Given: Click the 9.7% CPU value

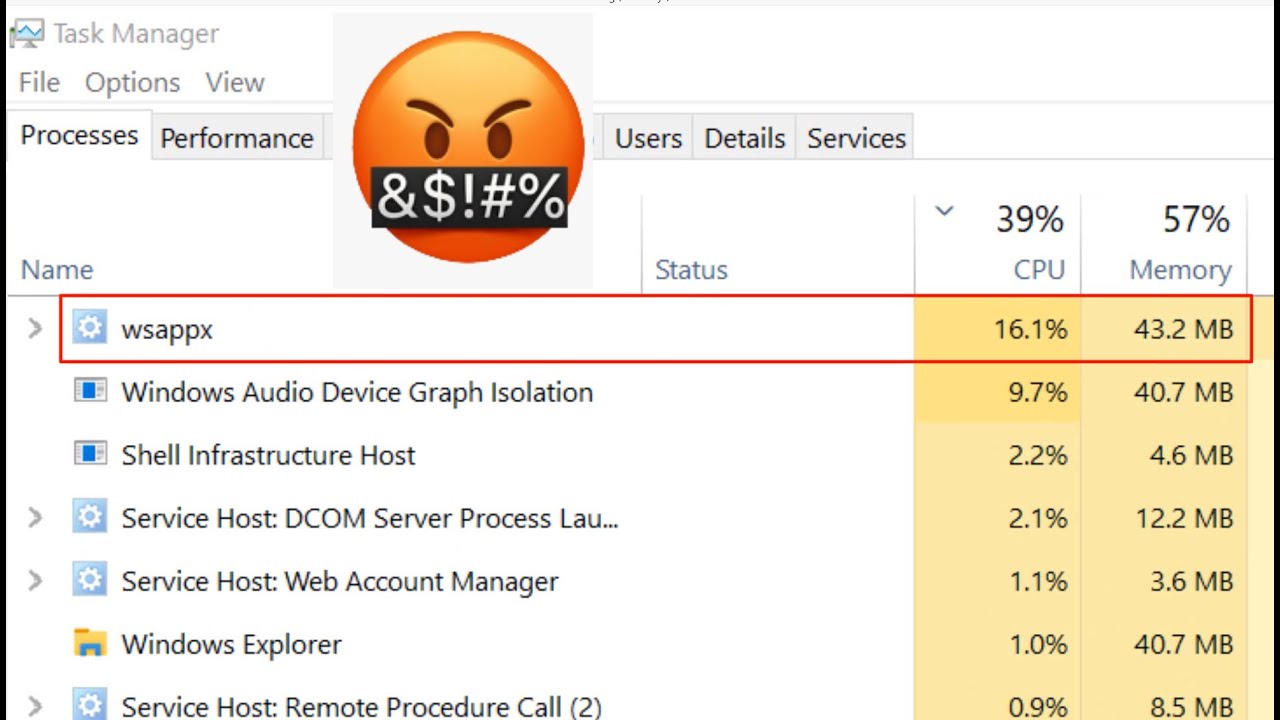Looking at the screenshot, I should point(1037,392).
